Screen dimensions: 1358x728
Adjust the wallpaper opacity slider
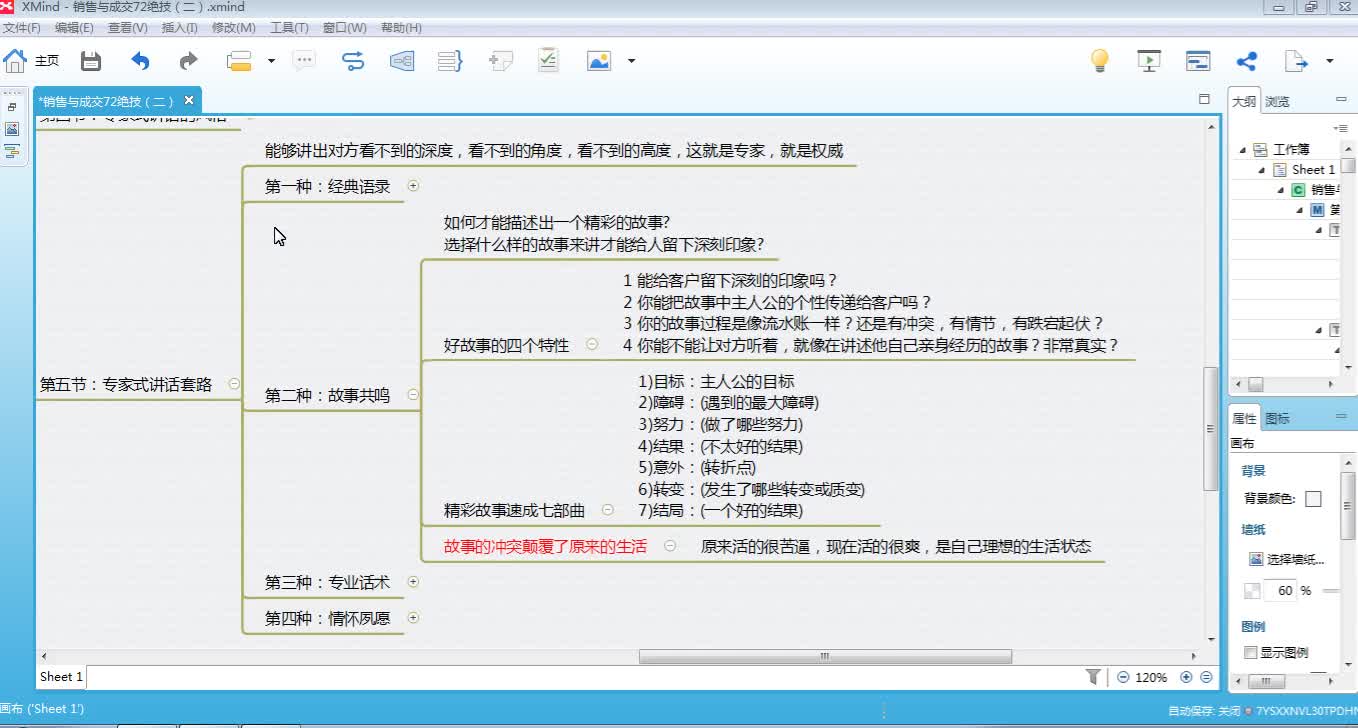coord(1331,590)
